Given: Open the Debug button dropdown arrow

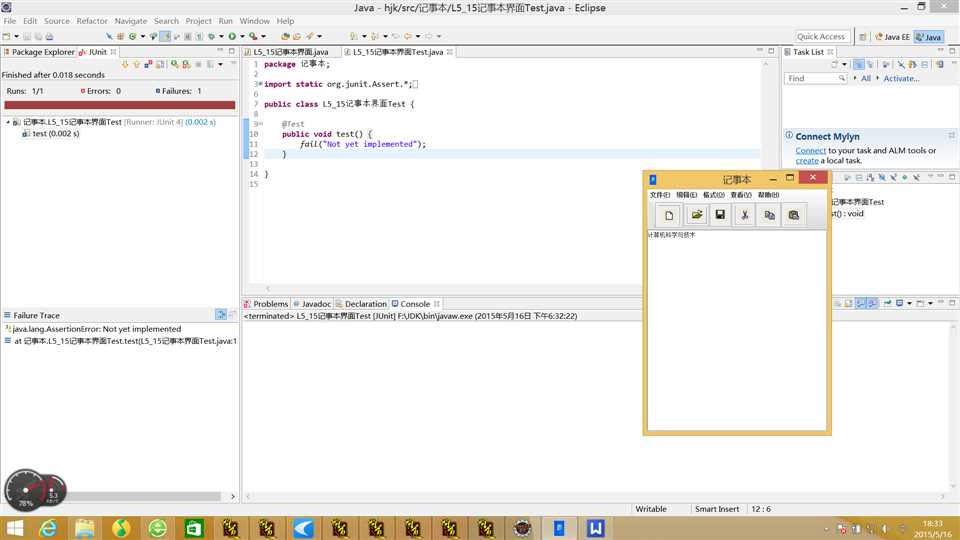Looking at the screenshot, I should click(x=221, y=36).
